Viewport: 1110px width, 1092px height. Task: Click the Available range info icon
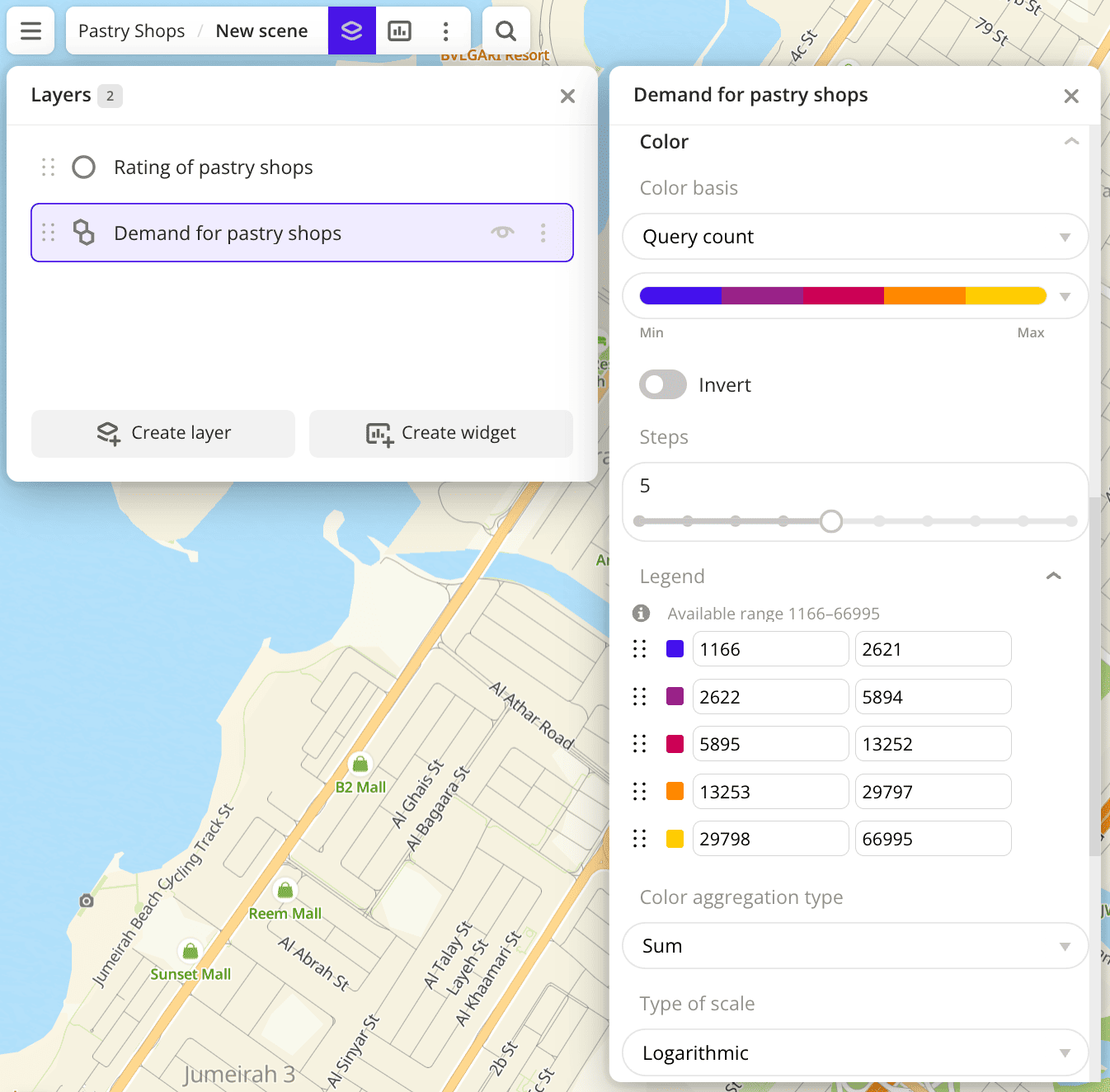click(641, 614)
